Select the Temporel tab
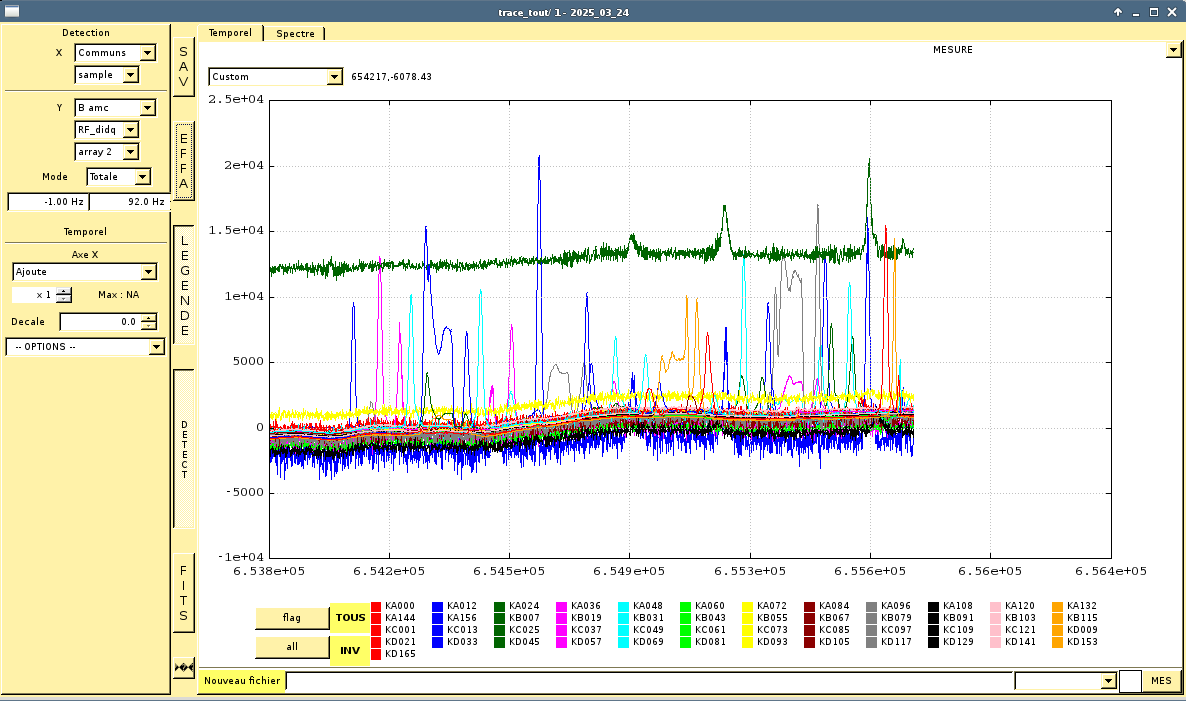Screen dimensions: 1186x701 point(230,33)
